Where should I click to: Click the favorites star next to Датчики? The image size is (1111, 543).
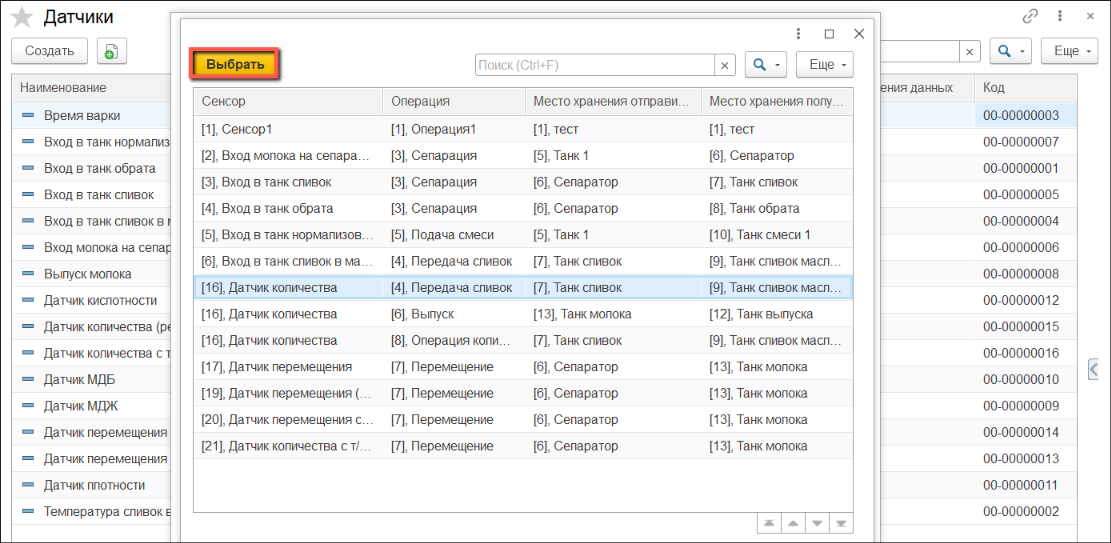point(21,18)
